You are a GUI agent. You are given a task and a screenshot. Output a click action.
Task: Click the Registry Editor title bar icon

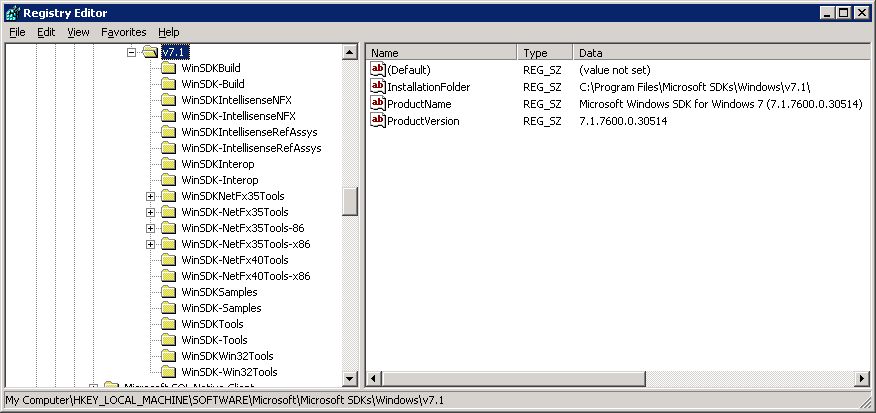pyautogui.click(x=12, y=12)
